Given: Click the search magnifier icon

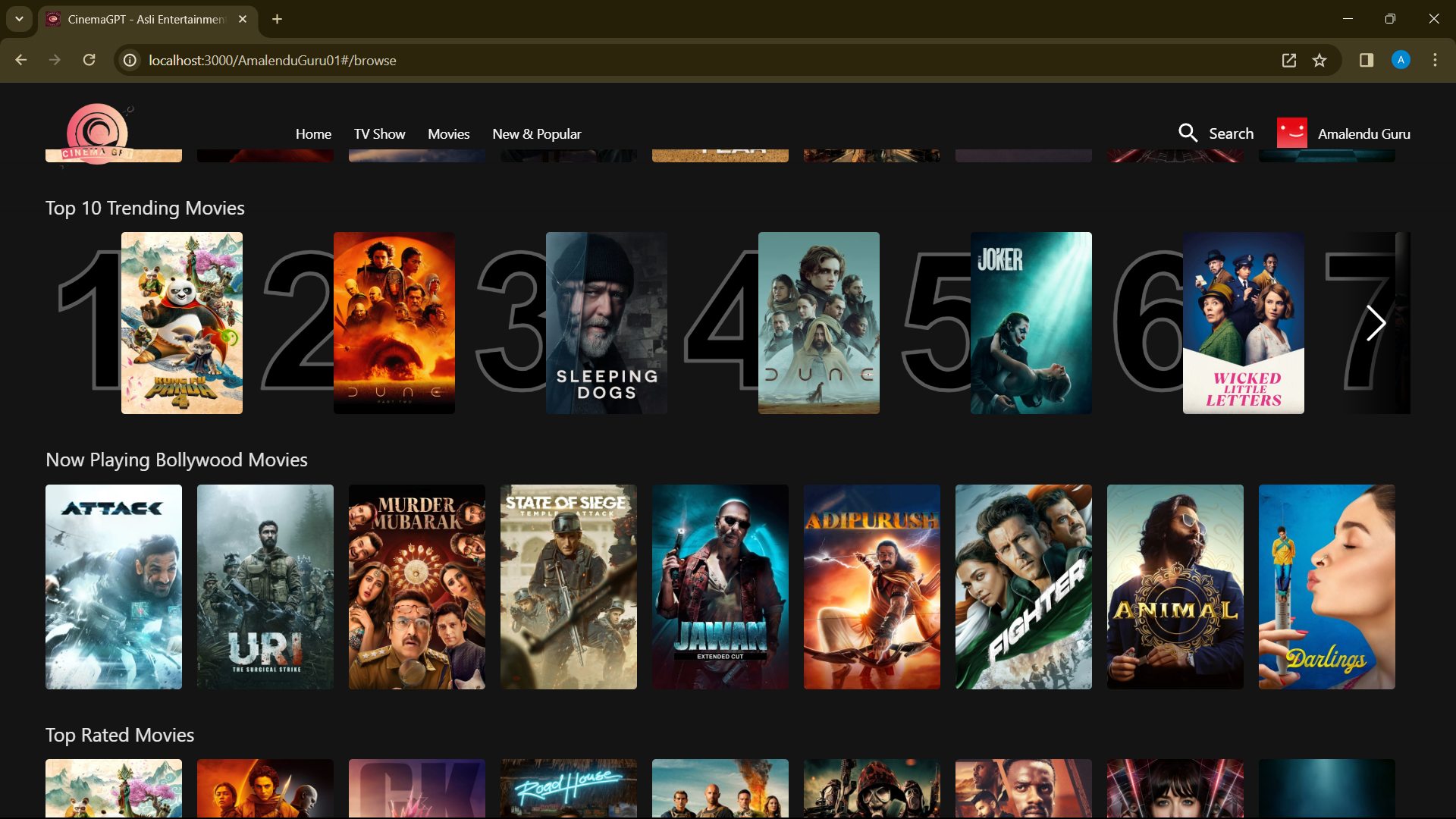Looking at the screenshot, I should (x=1188, y=133).
